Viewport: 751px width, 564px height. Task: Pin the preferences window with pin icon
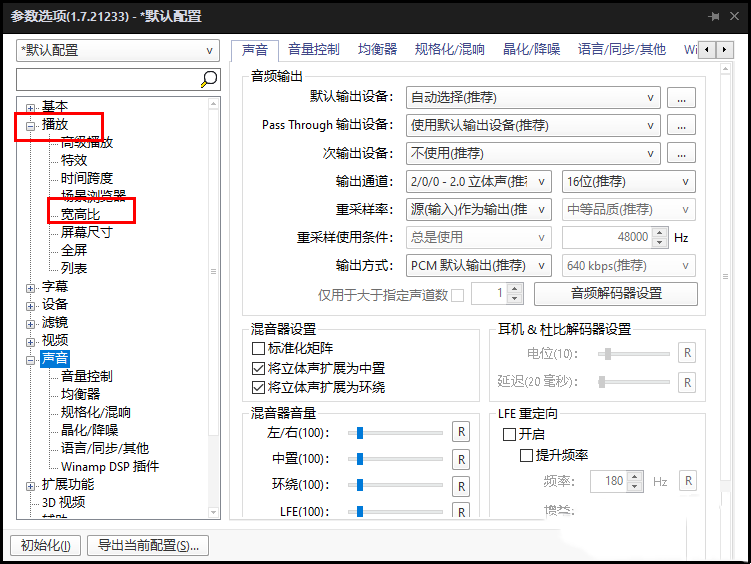[x=714, y=17]
